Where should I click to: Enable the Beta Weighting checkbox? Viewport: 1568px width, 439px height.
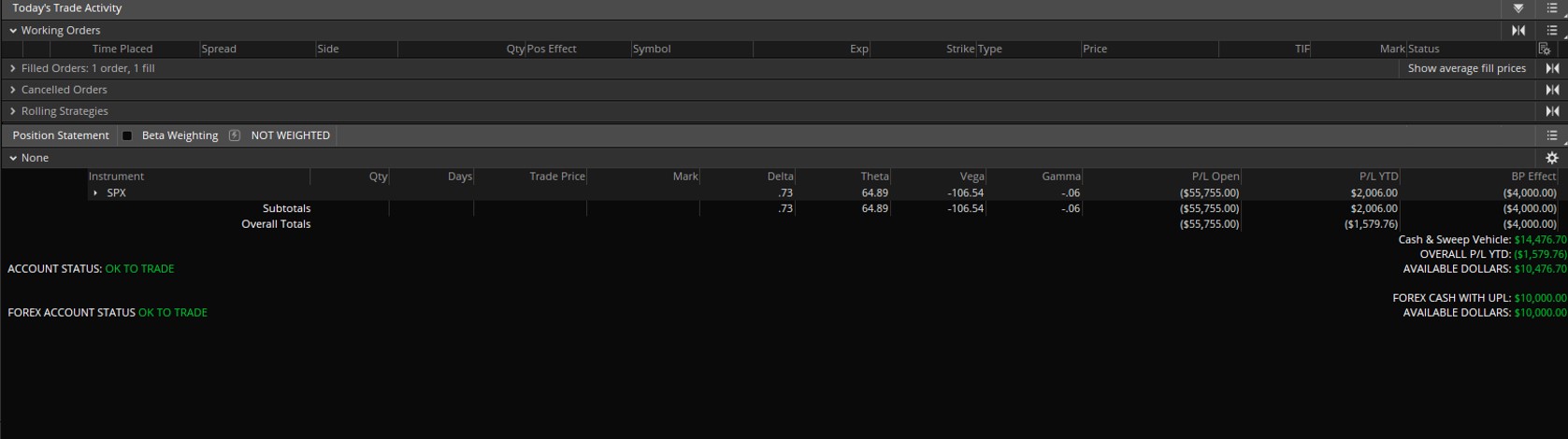tap(127, 135)
